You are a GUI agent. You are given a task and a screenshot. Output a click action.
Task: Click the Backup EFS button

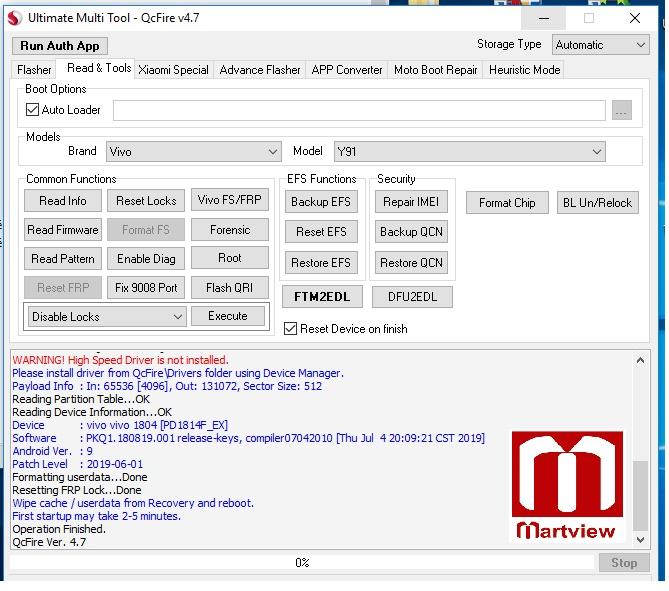(x=321, y=201)
